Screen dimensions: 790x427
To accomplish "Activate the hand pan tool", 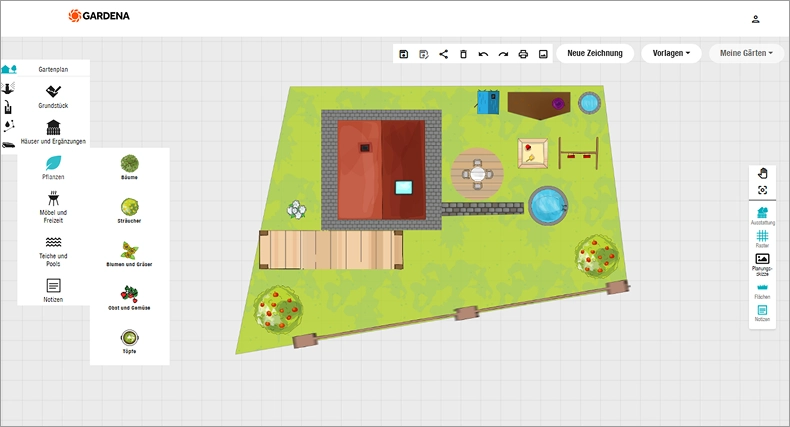I will (762, 174).
